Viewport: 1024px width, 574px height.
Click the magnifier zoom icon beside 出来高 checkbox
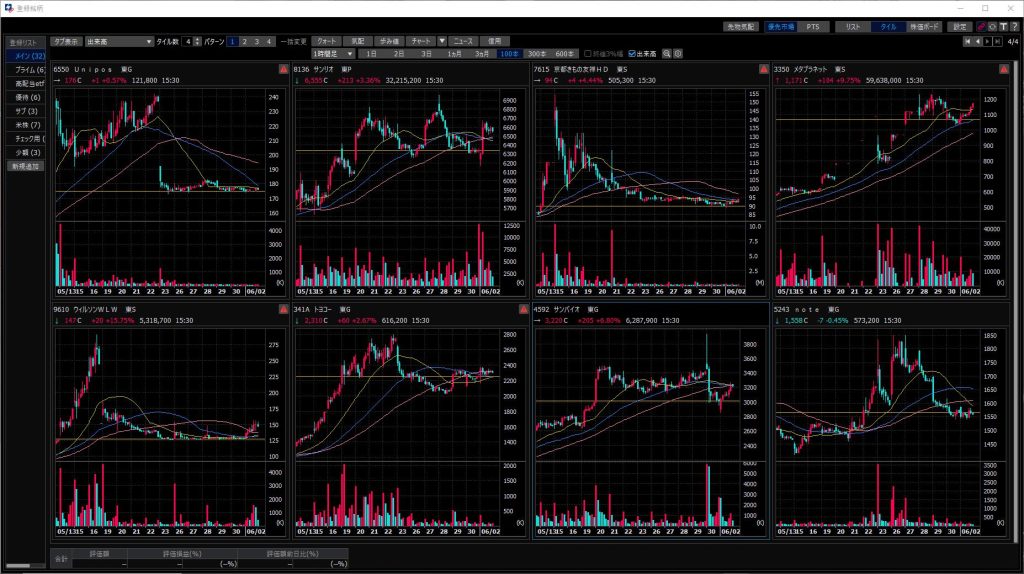pyautogui.click(x=667, y=53)
